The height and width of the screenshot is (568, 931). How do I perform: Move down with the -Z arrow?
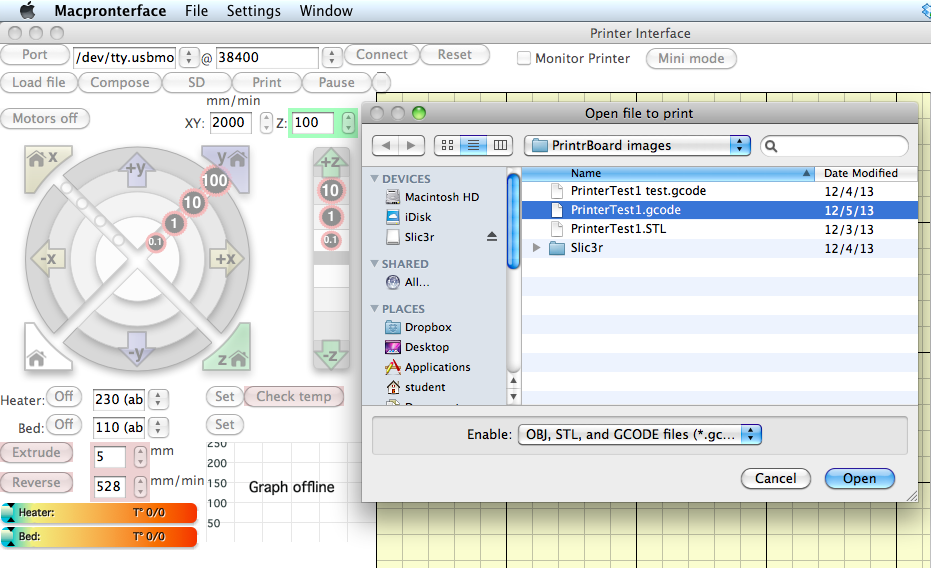[331, 356]
